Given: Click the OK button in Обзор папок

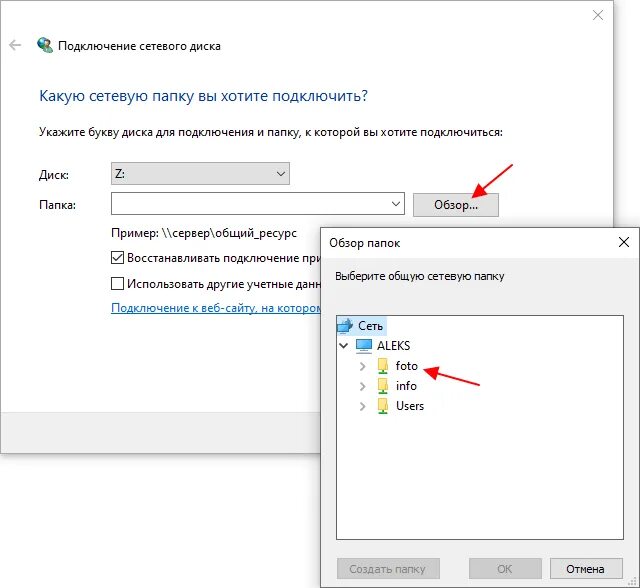Looking at the screenshot, I should point(505,569).
